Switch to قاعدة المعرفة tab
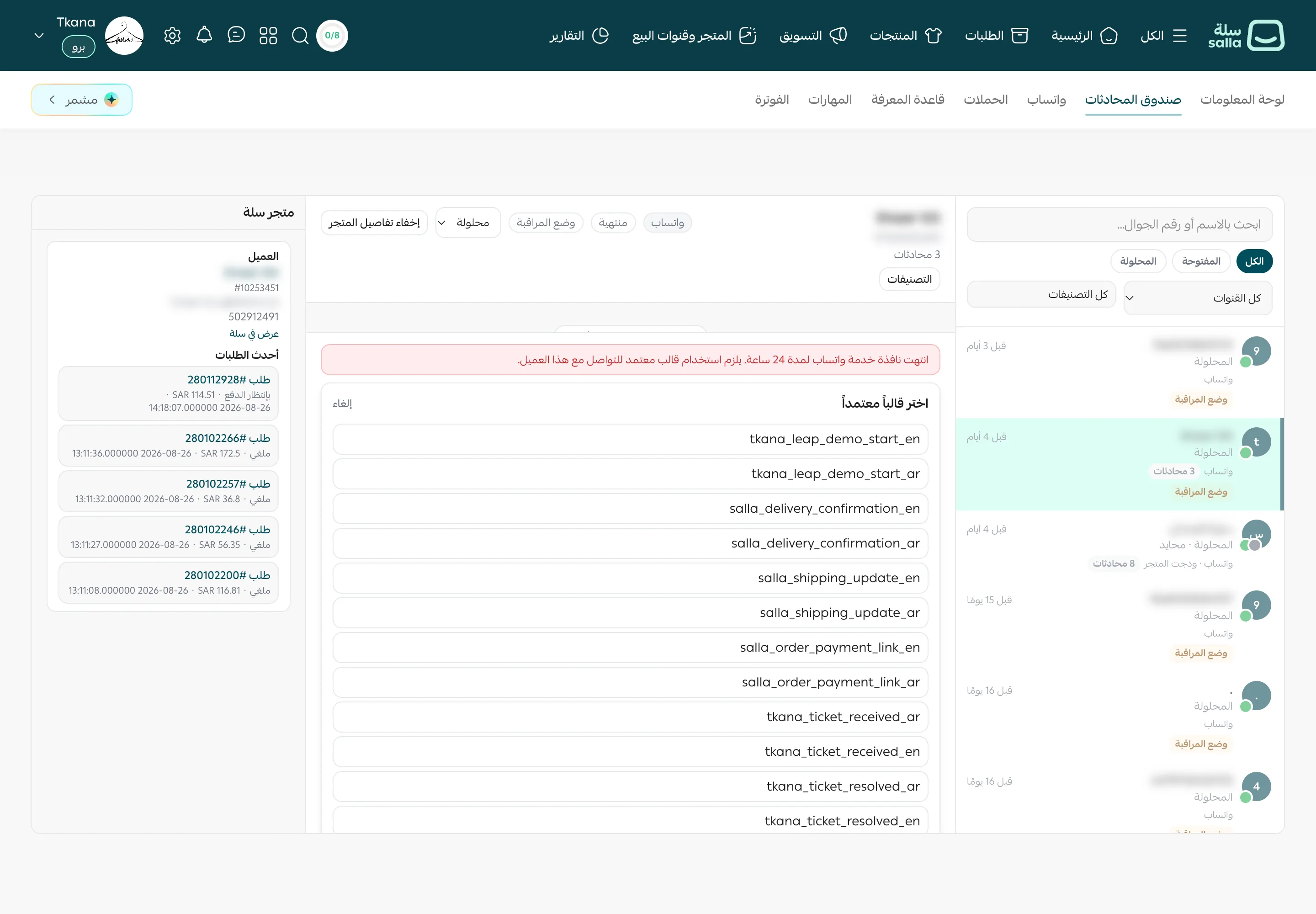This screenshot has width=1316, height=914. (x=907, y=100)
